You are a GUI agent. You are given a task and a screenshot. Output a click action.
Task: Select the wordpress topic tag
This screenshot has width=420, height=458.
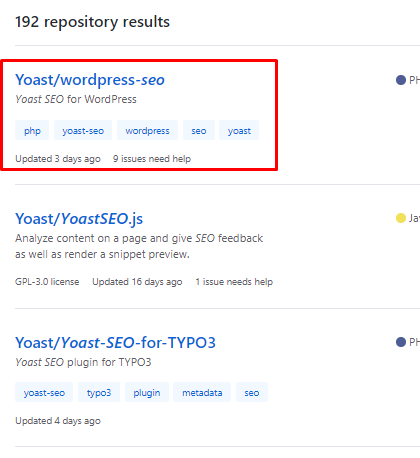click(147, 130)
